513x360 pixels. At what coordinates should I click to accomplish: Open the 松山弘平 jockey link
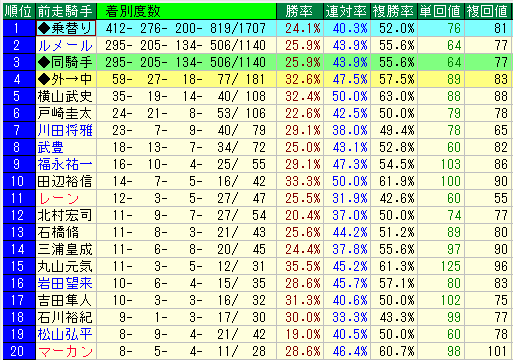(x=65, y=334)
